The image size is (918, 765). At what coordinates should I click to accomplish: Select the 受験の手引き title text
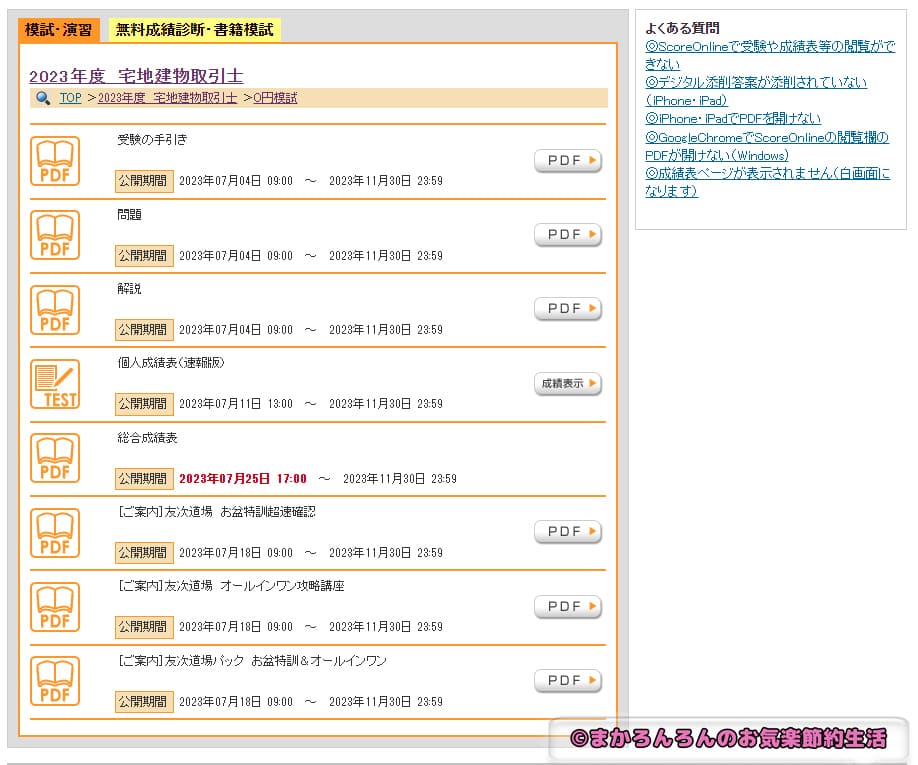click(152, 139)
